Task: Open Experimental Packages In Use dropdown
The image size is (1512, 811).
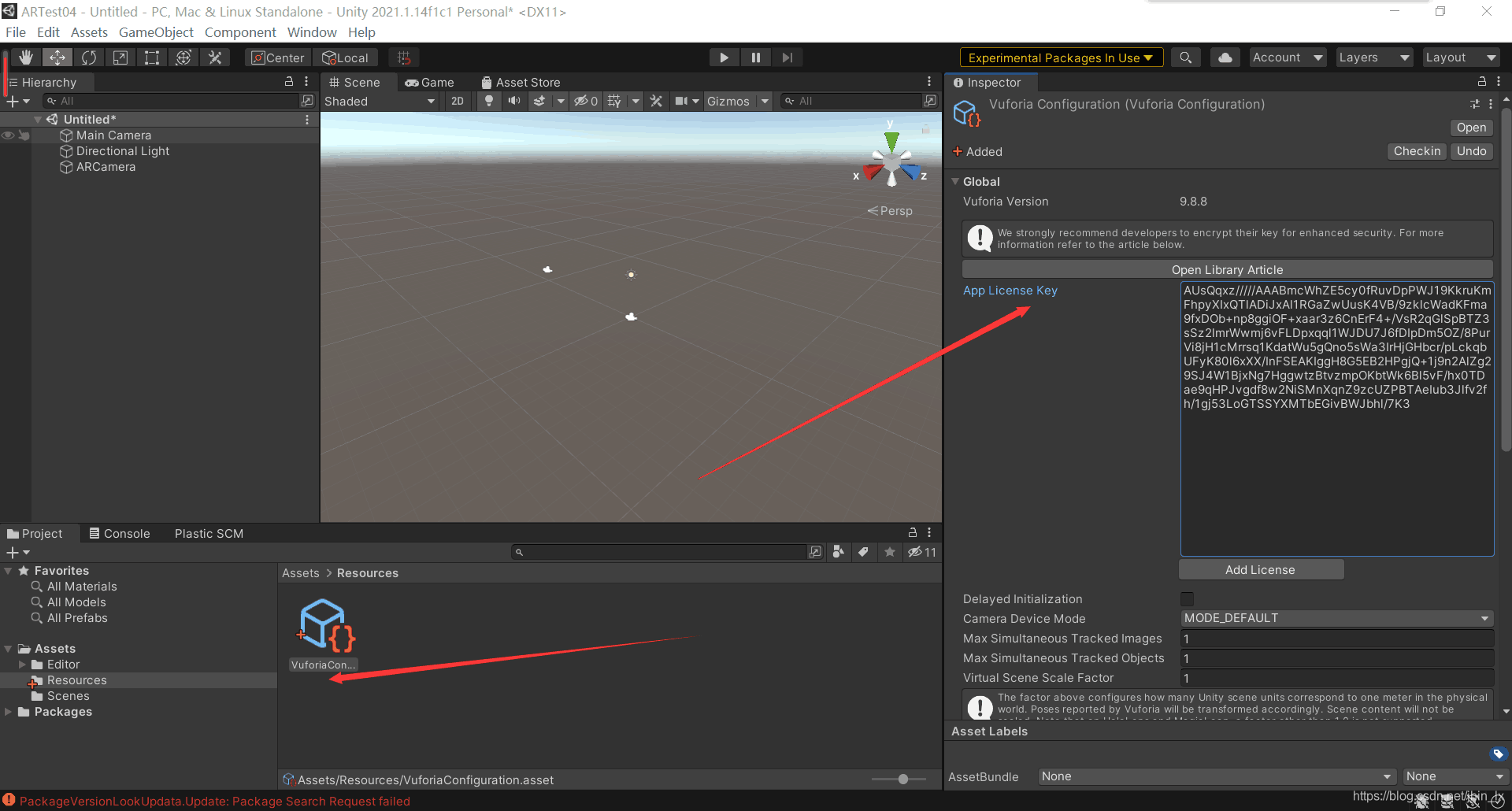Action: (x=1061, y=57)
